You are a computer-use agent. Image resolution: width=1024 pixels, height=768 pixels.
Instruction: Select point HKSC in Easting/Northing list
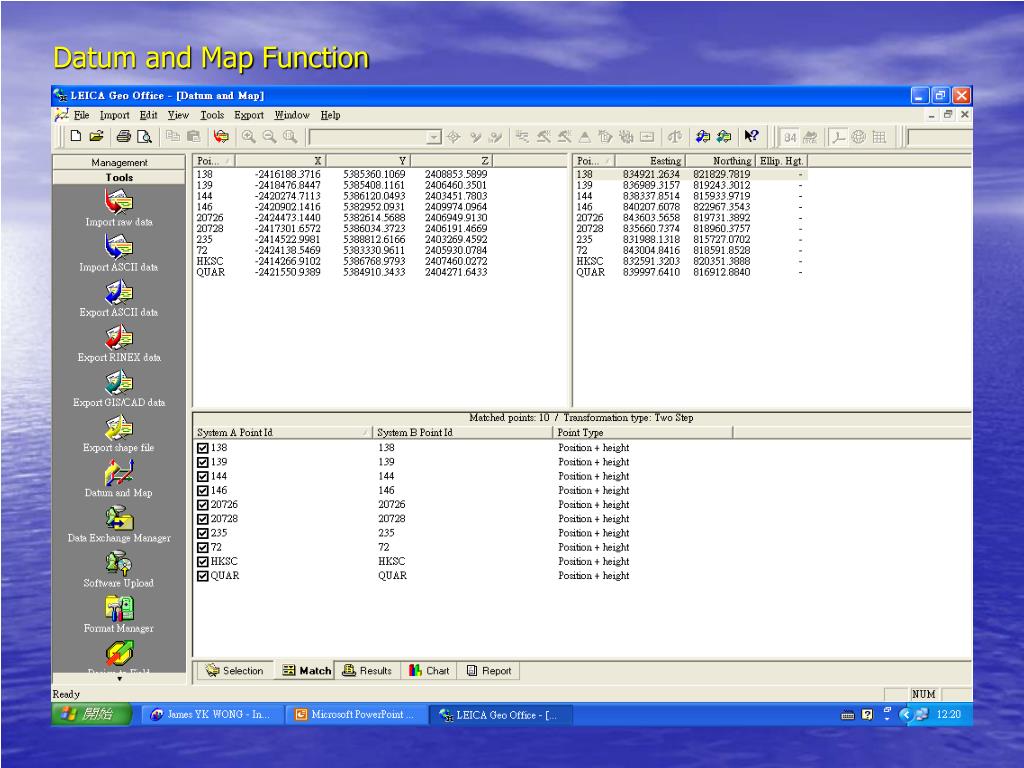(x=691, y=261)
